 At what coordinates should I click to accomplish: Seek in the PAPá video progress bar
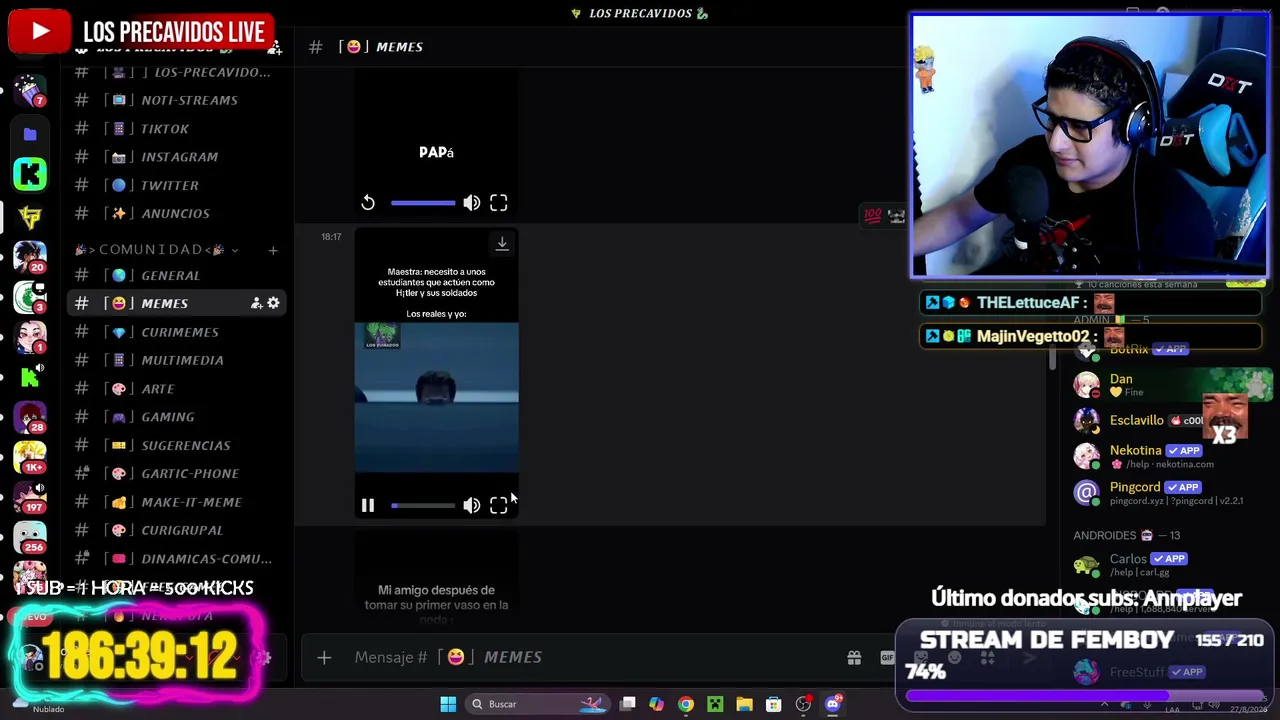click(423, 203)
